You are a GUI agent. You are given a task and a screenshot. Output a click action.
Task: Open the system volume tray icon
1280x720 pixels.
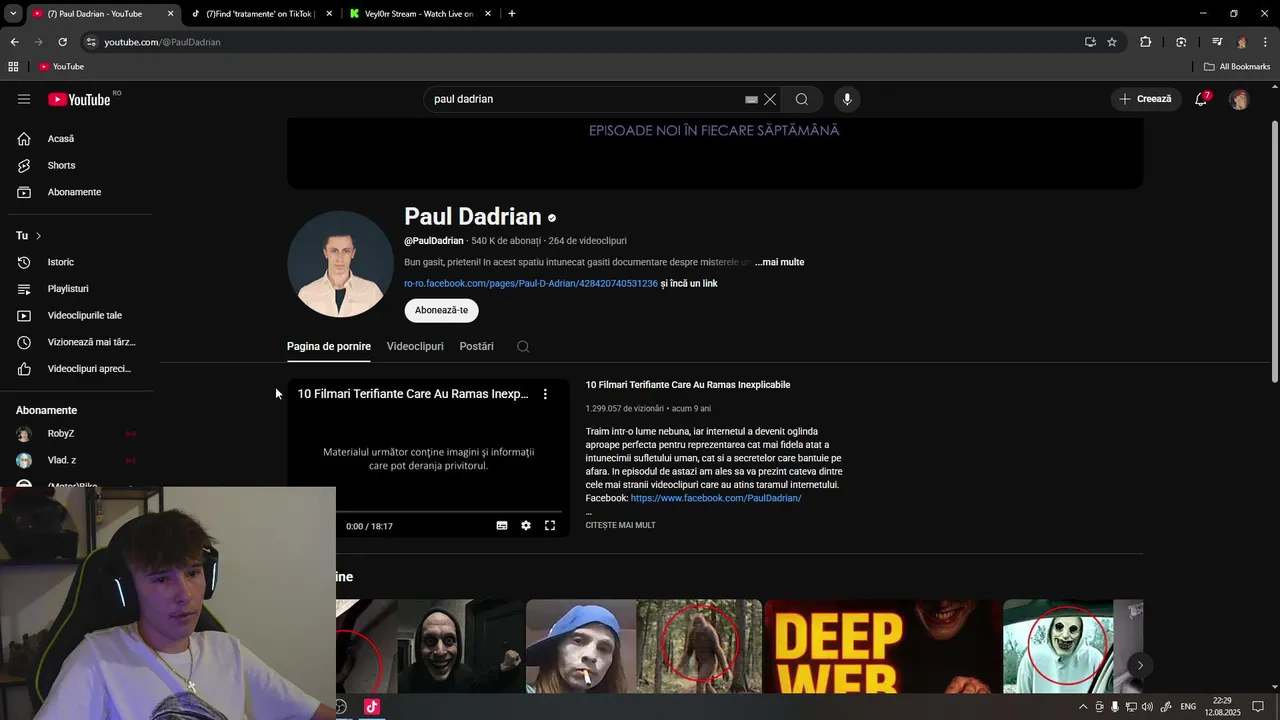(x=1147, y=707)
